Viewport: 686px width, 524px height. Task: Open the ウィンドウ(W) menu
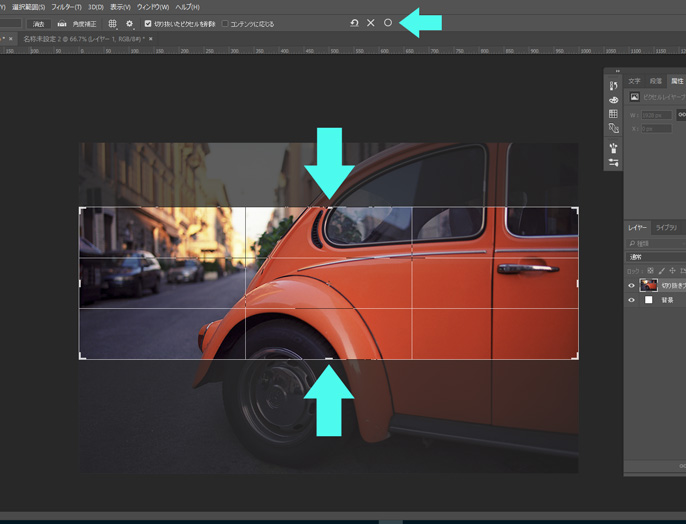pyautogui.click(x=153, y=7)
